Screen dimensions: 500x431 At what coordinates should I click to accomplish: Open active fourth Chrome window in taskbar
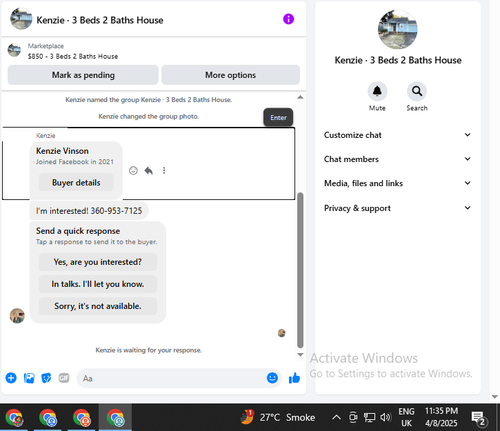point(115,418)
